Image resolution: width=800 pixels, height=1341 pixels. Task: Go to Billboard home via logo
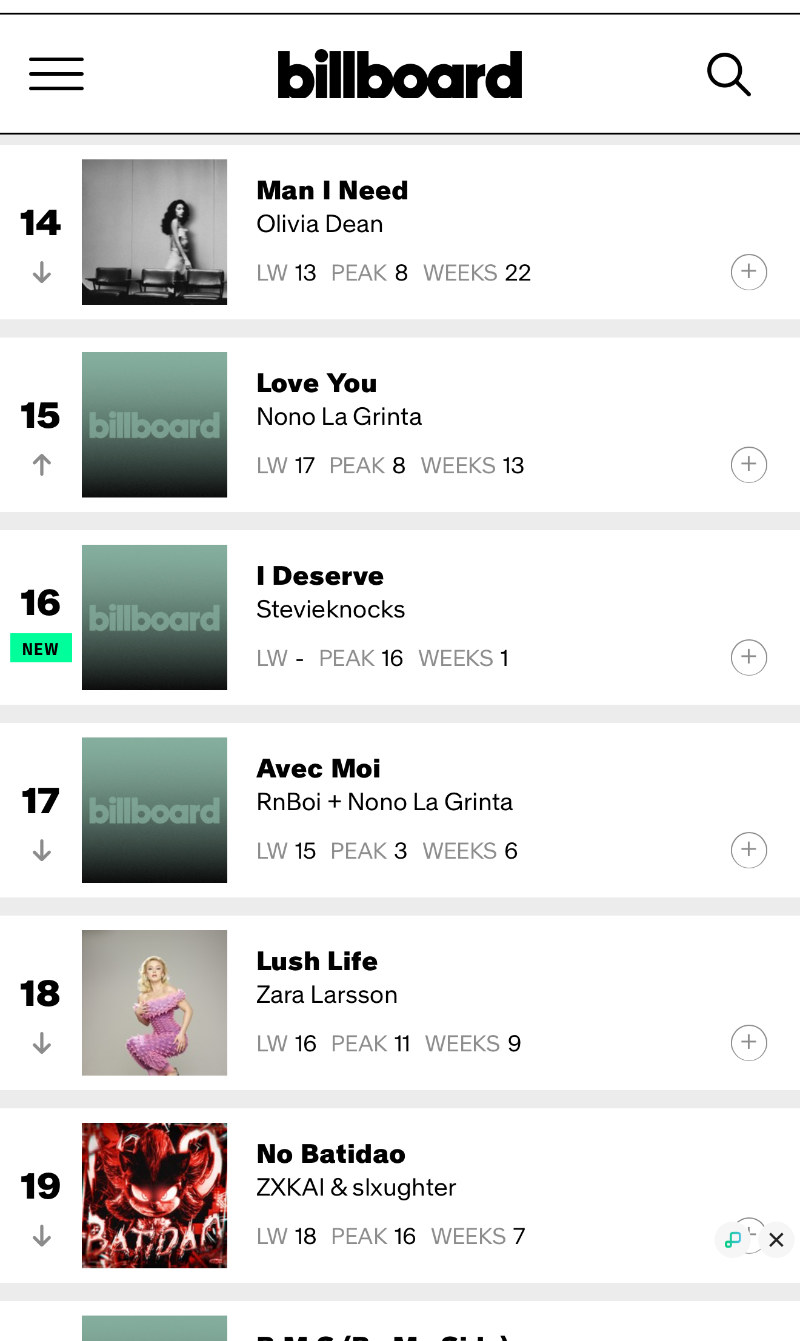click(x=400, y=74)
